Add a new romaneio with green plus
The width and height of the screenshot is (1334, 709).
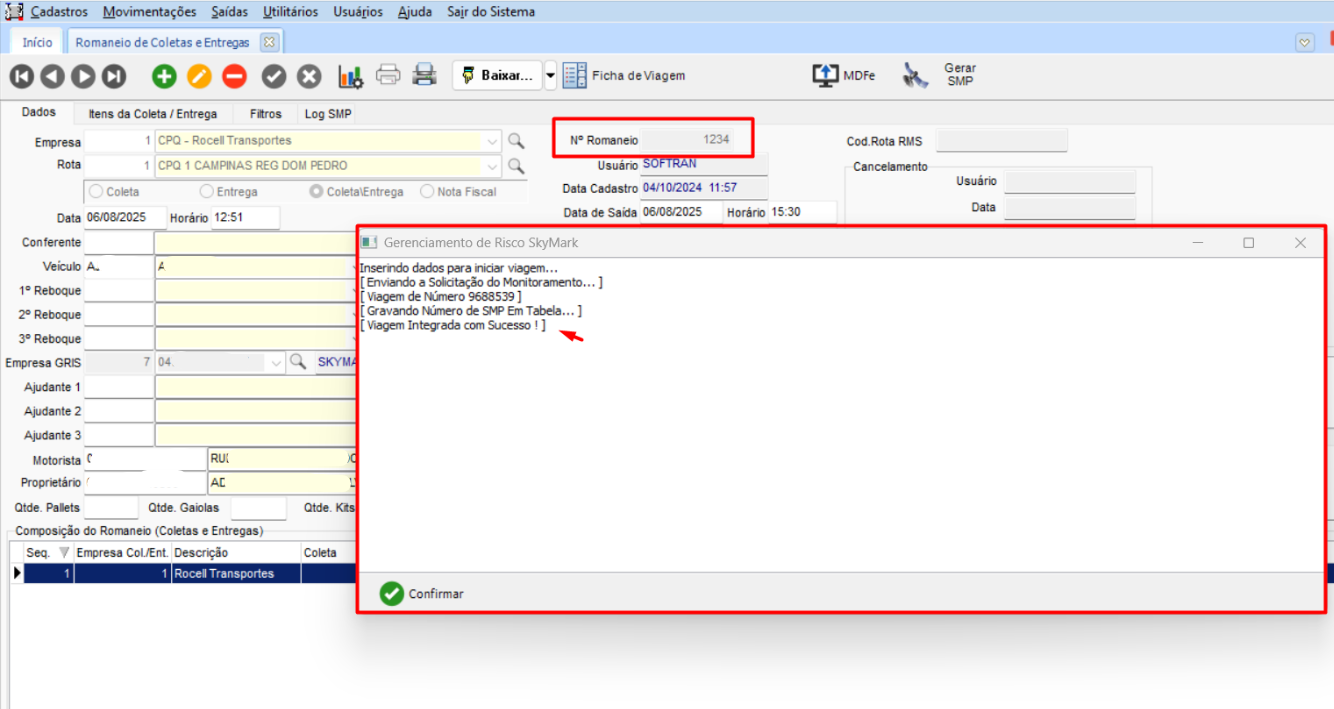pyautogui.click(x=164, y=76)
